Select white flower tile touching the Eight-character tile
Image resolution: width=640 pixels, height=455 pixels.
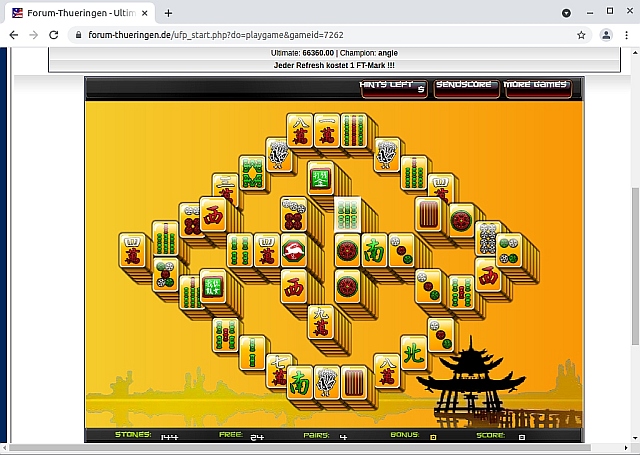pyautogui.click(x=279, y=154)
